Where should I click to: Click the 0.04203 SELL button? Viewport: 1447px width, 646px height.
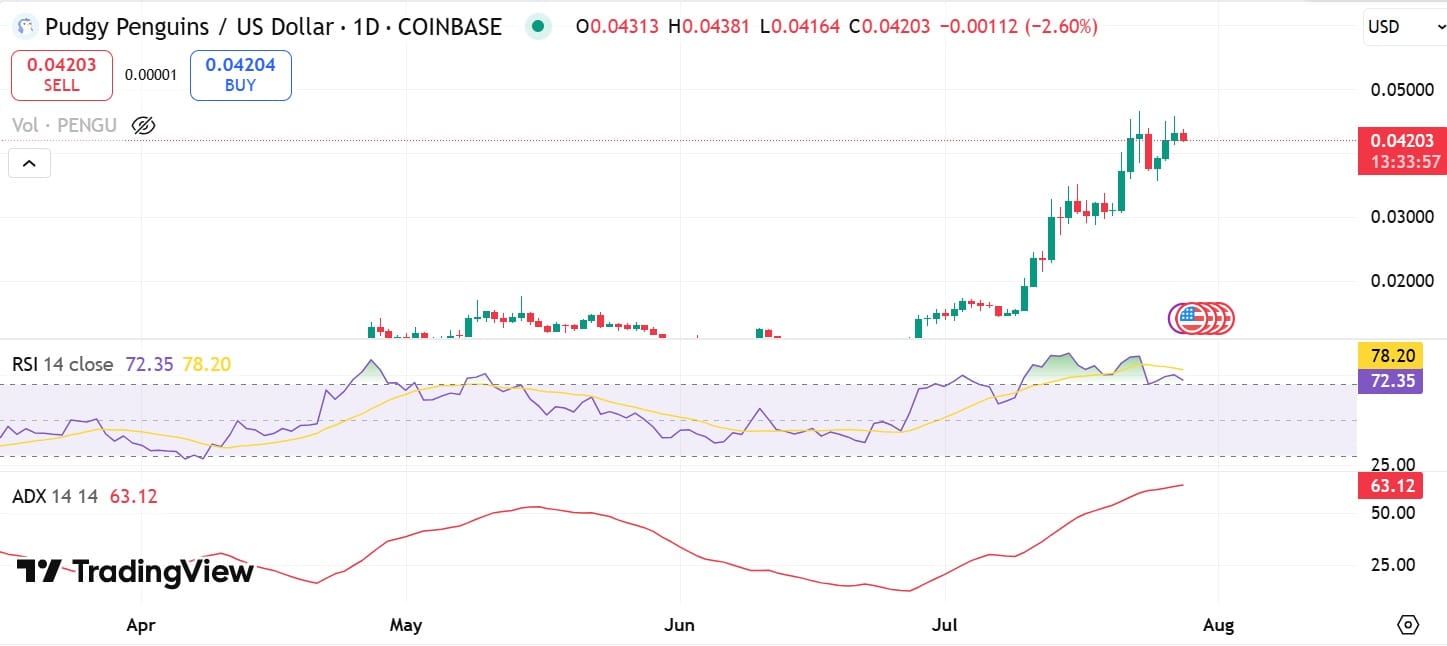(61, 74)
